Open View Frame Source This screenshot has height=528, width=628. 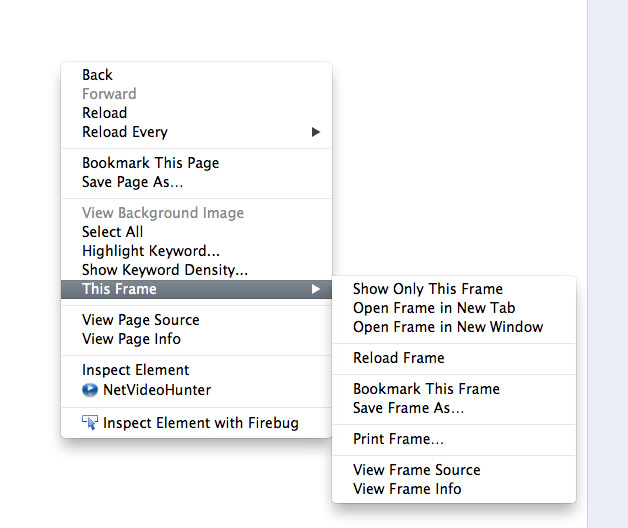[416, 470]
